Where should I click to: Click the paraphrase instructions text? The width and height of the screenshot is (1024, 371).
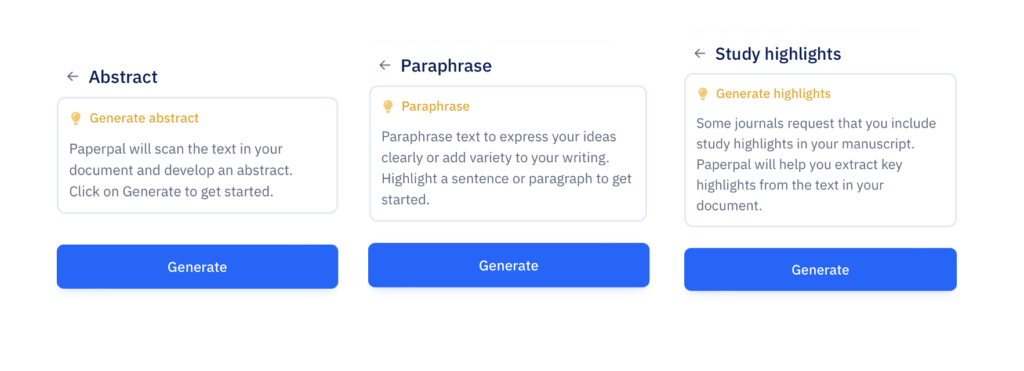click(x=507, y=168)
